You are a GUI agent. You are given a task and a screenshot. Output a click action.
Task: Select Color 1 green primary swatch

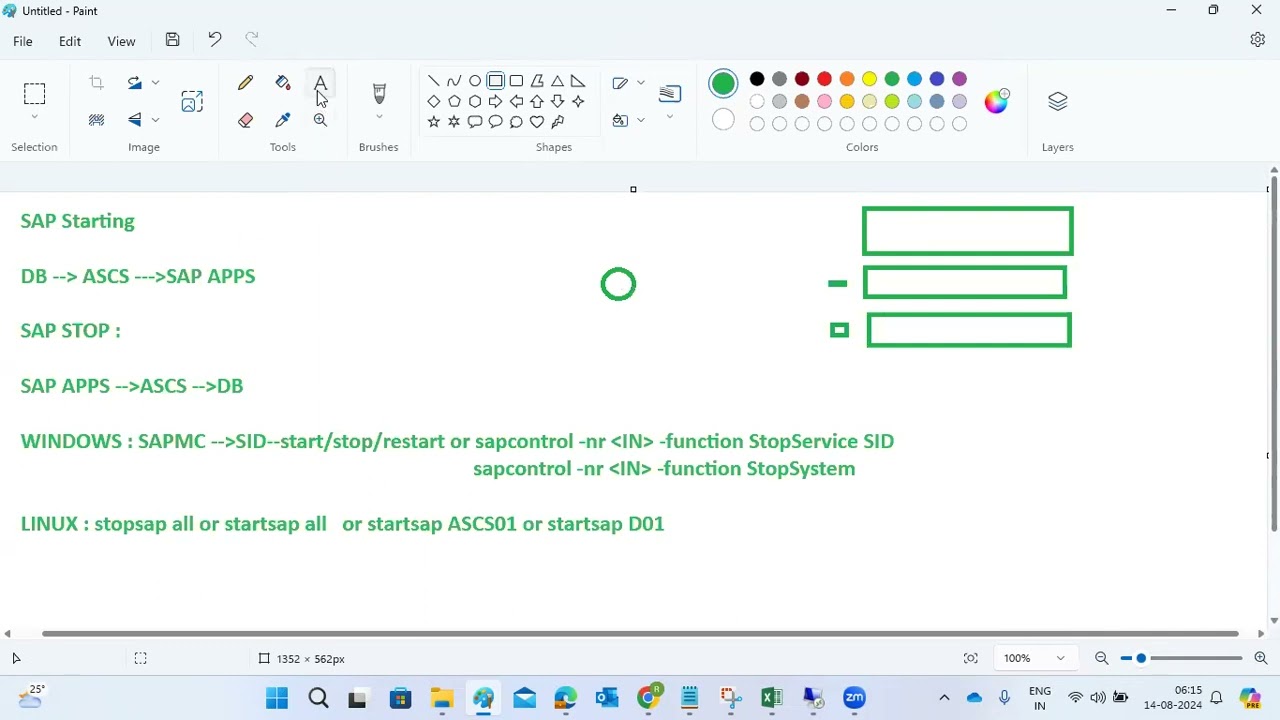pos(723,84)
